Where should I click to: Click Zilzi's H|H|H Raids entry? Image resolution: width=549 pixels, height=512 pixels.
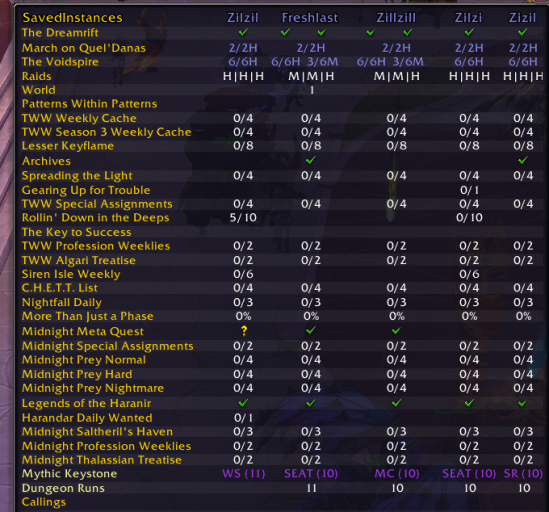pos(469,76)
